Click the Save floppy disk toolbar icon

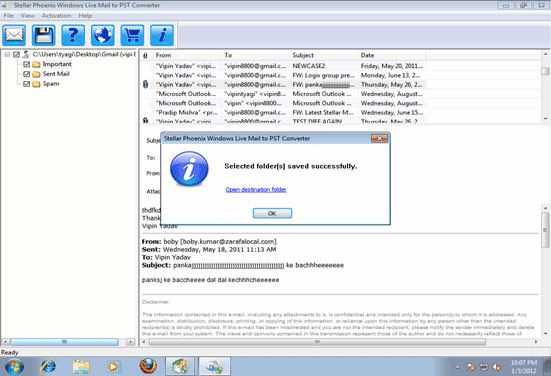point(44,35)
